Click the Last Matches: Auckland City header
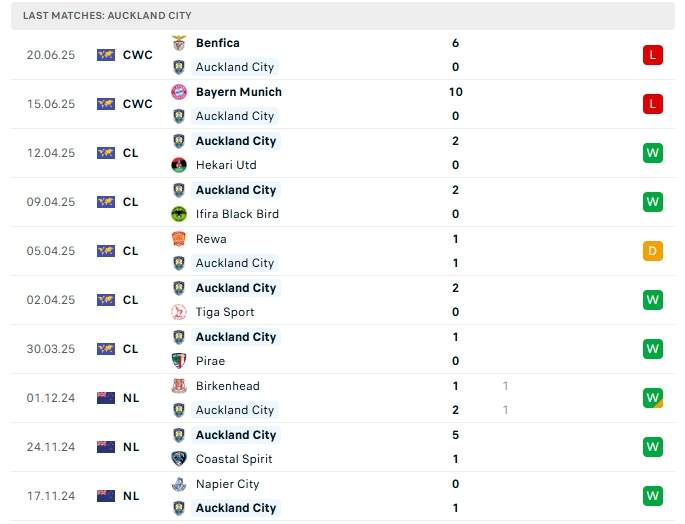The width and height of the screenshot is (685, 524). click(x=107, y=16)
